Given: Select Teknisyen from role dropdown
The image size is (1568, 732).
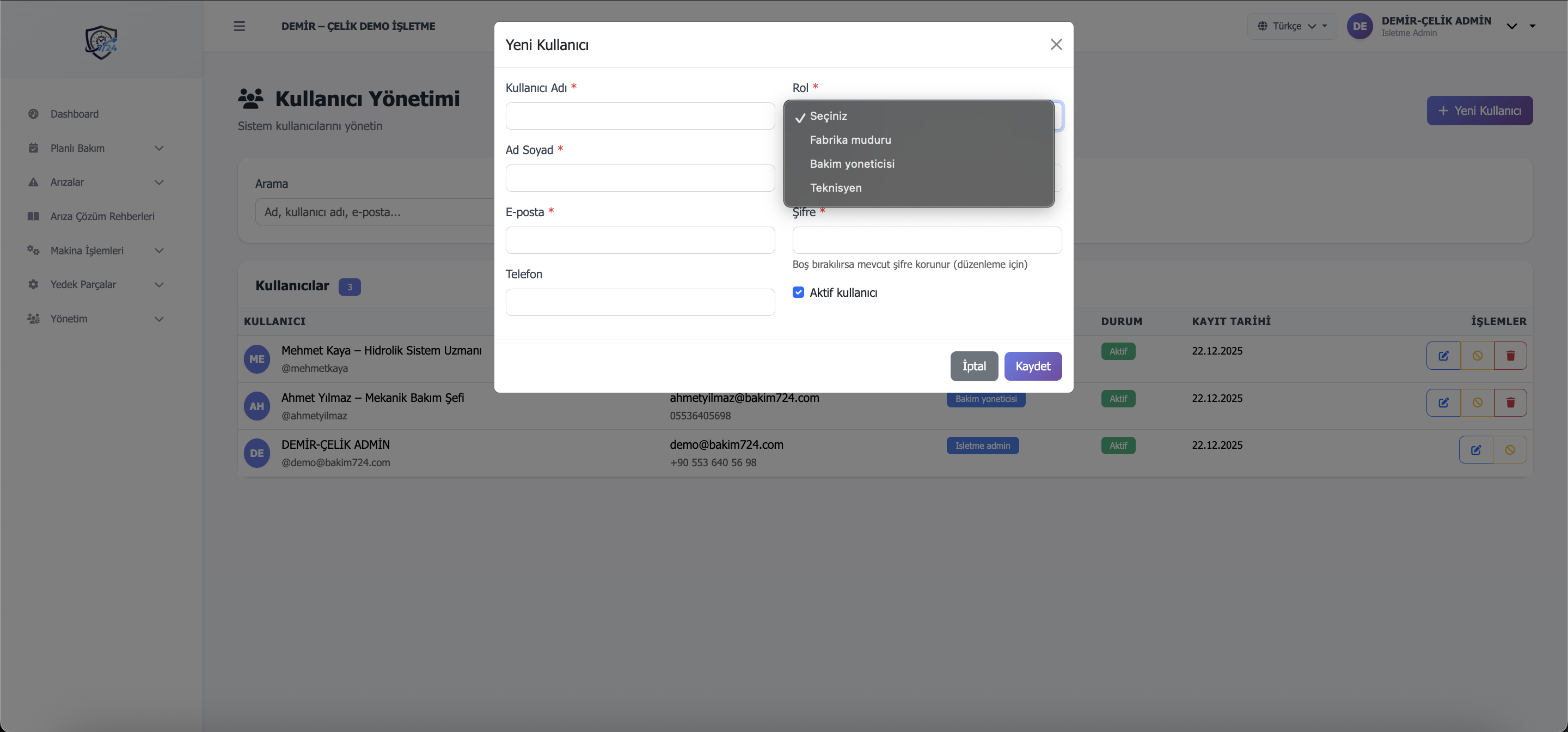Looking at the screenshot, I should [835, 187].
